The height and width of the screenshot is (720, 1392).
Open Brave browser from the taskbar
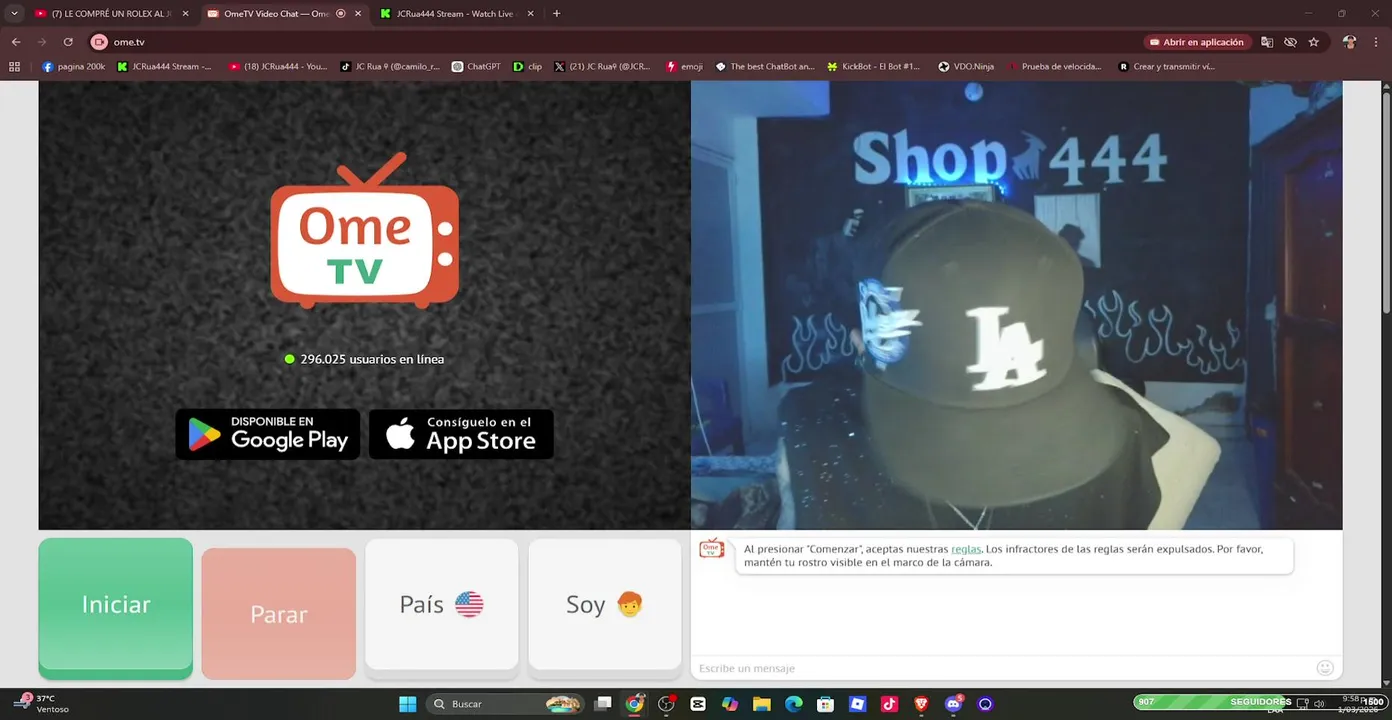pyautogui.click(x=921, y=704)
